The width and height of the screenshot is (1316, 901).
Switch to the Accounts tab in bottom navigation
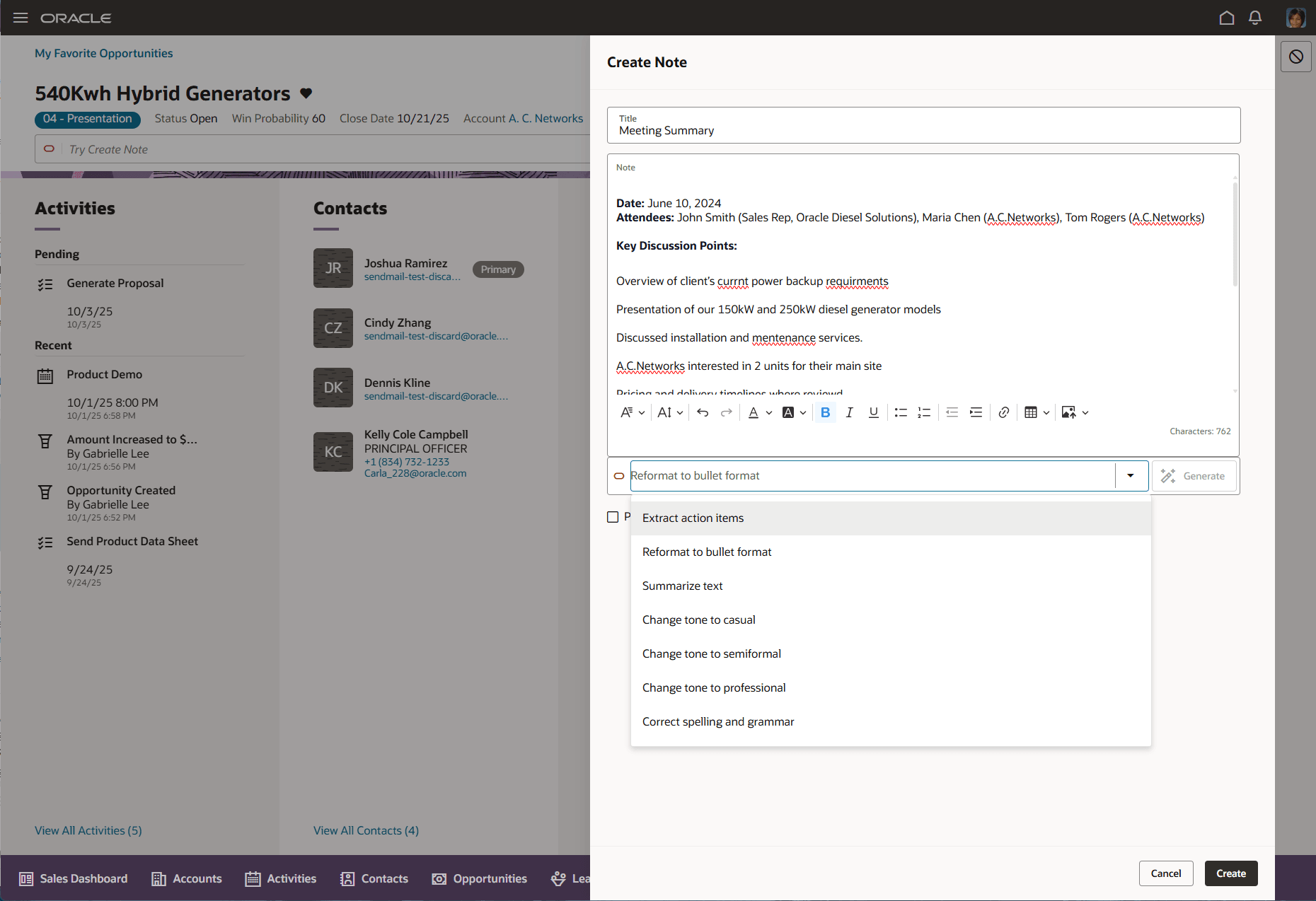(186, 878)
